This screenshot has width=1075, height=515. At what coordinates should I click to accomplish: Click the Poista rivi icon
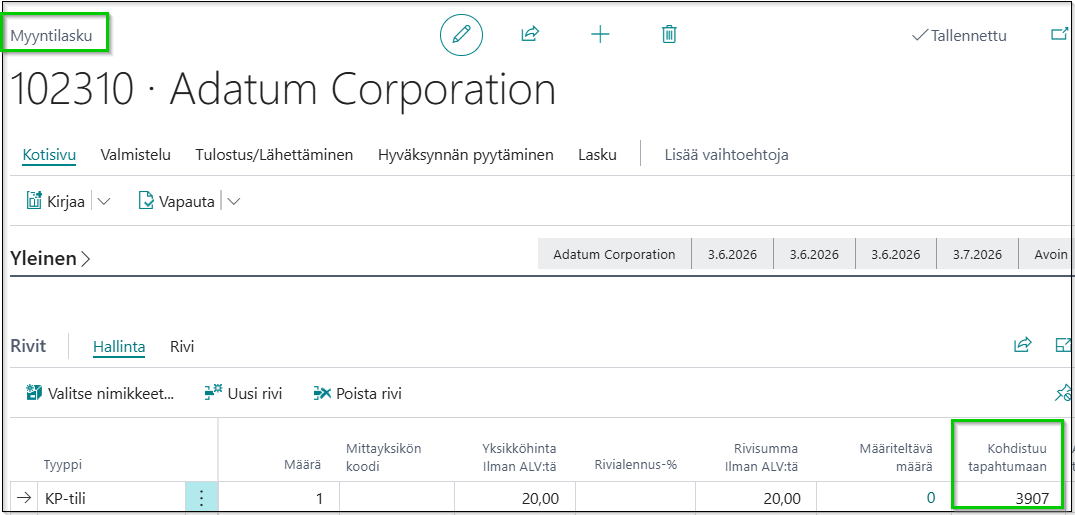tap(322, 393)
